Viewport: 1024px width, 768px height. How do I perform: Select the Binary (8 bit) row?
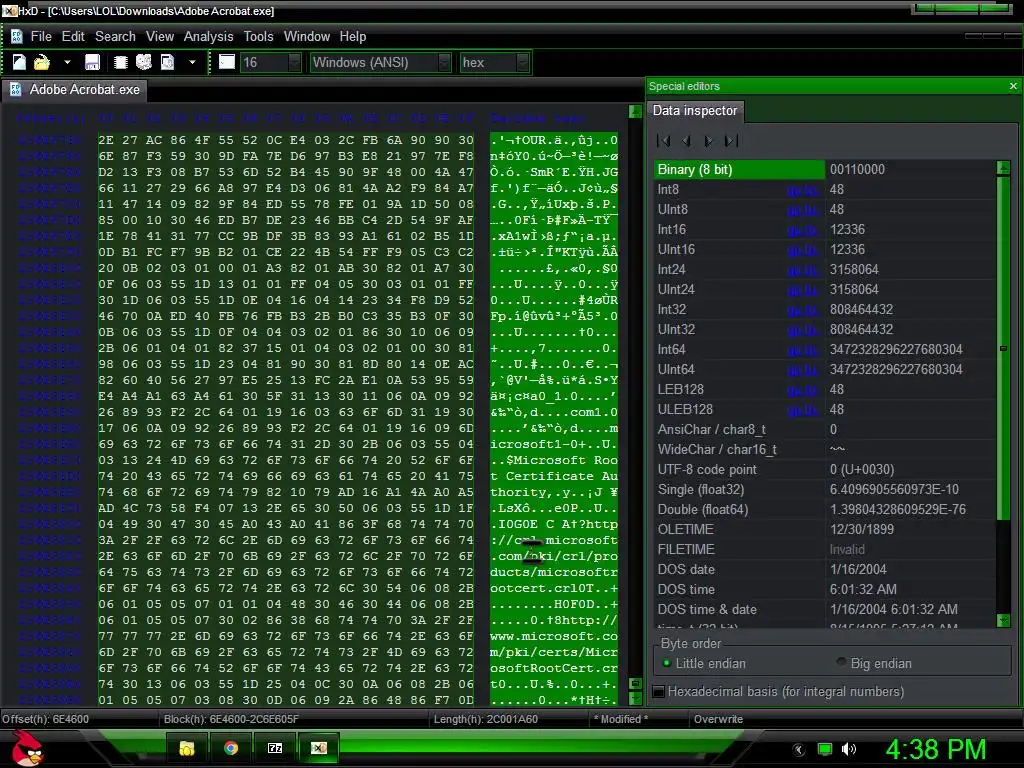click(x=824, y=170)
